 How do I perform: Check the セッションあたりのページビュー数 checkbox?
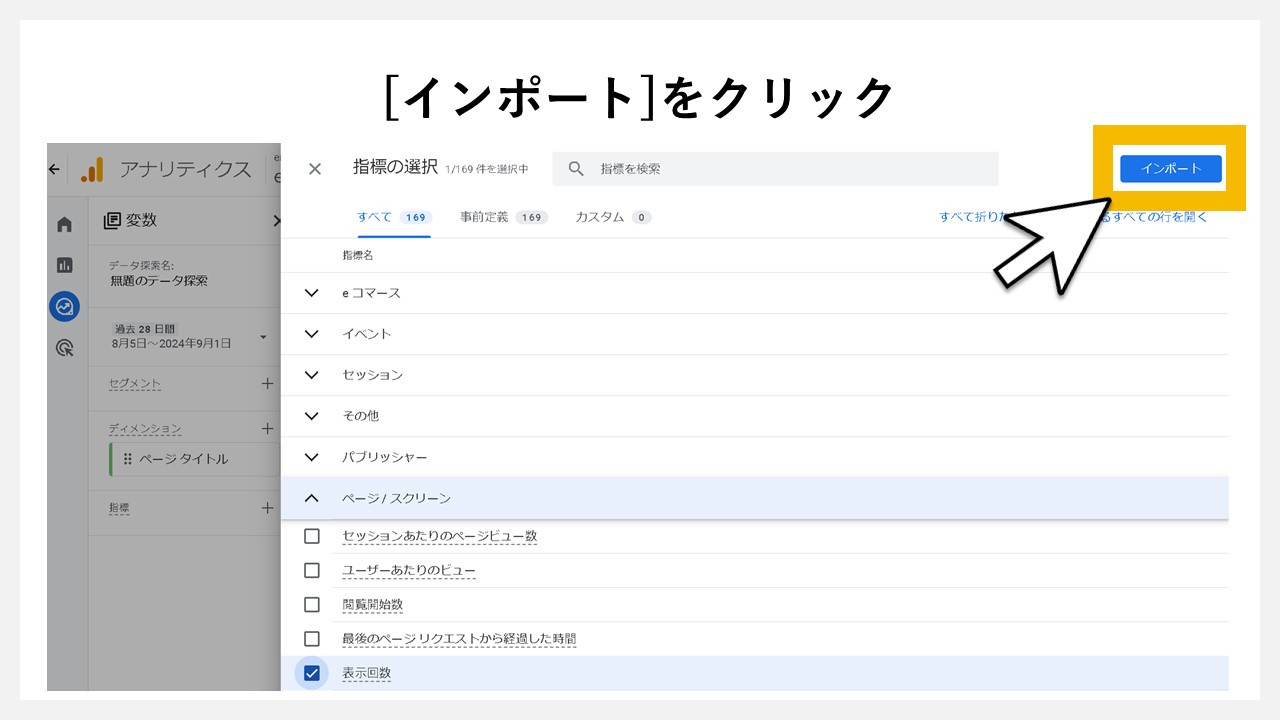(311, 536)
